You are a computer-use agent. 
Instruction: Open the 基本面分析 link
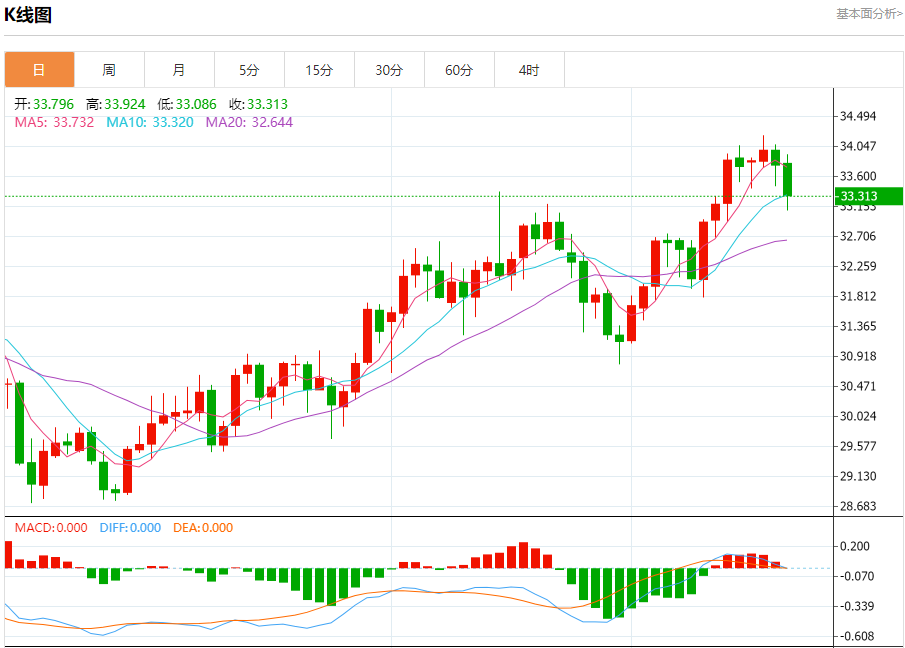[x=868, y=13]
